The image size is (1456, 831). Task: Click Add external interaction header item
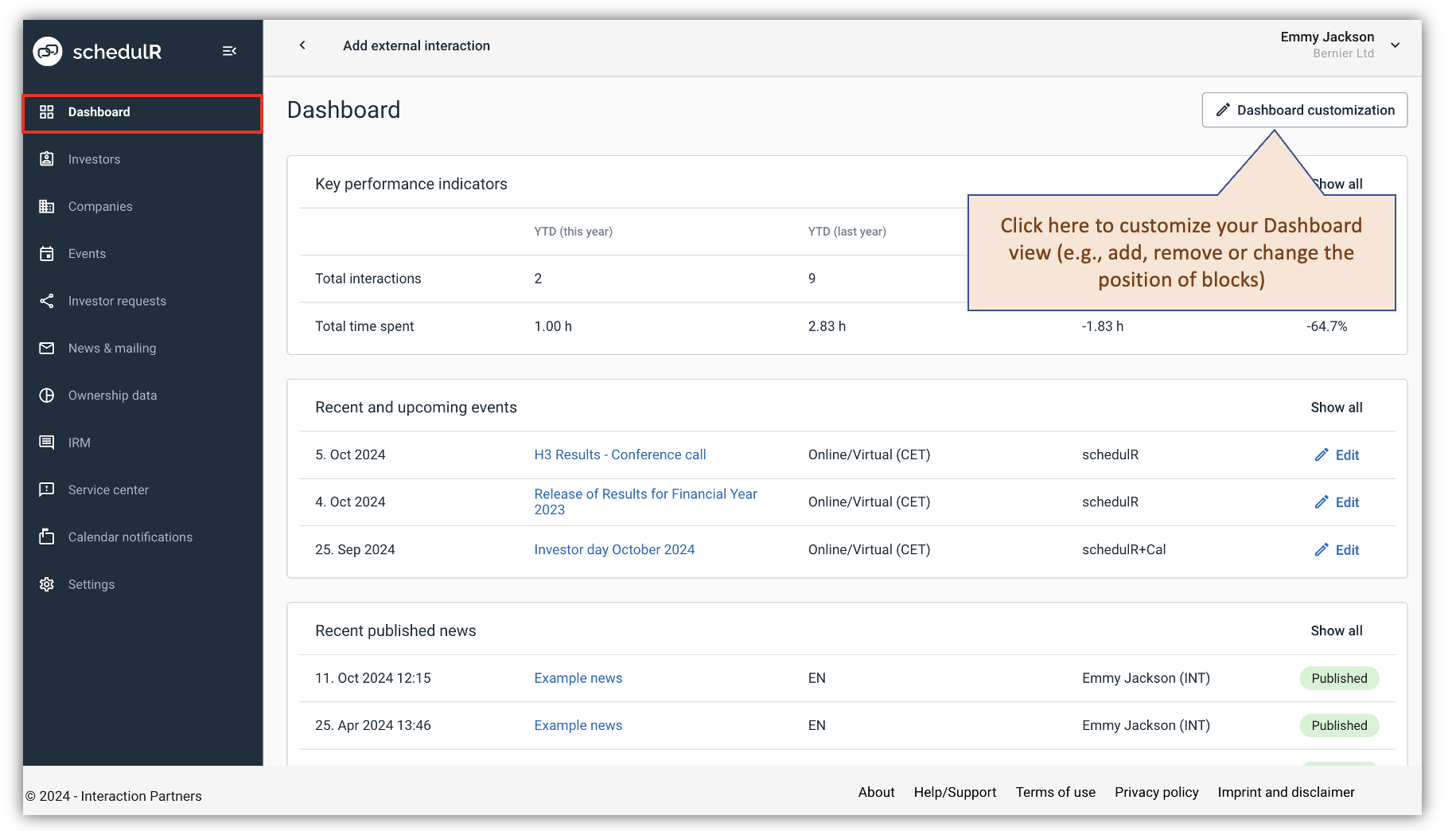tap(416, 45)
